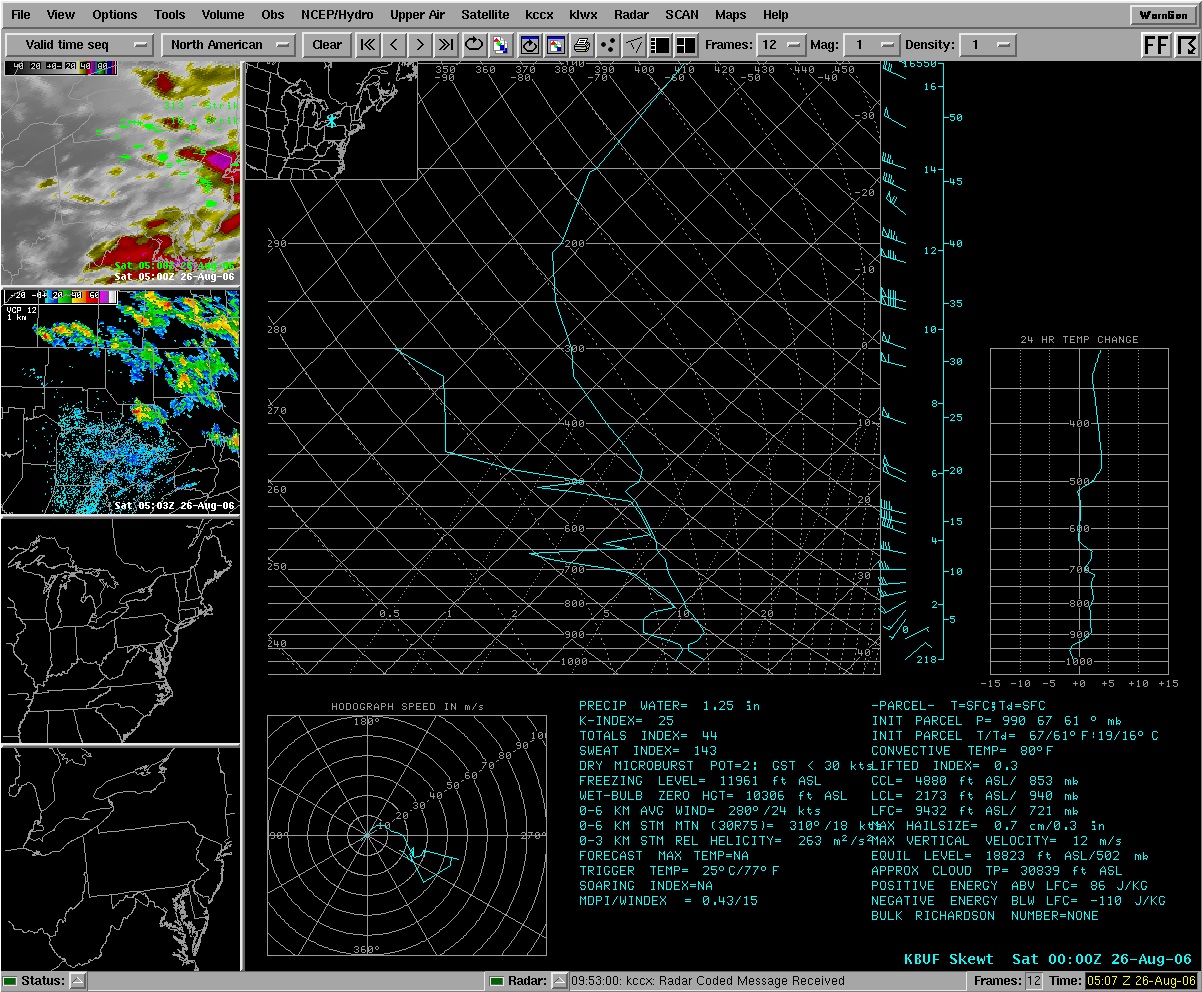1202x992 pixels.
Task: Open loop properties clock icon
Action: tap(530, 45)
